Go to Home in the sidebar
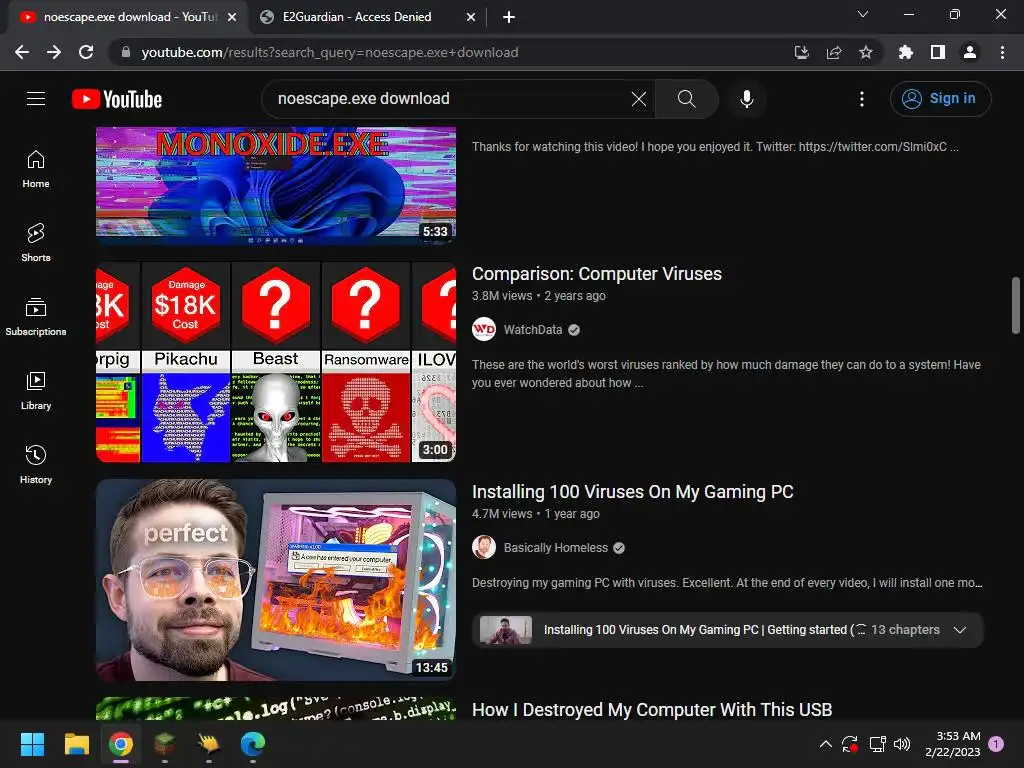The width and height of the screenshot is (1024, 768). point(36,169)
